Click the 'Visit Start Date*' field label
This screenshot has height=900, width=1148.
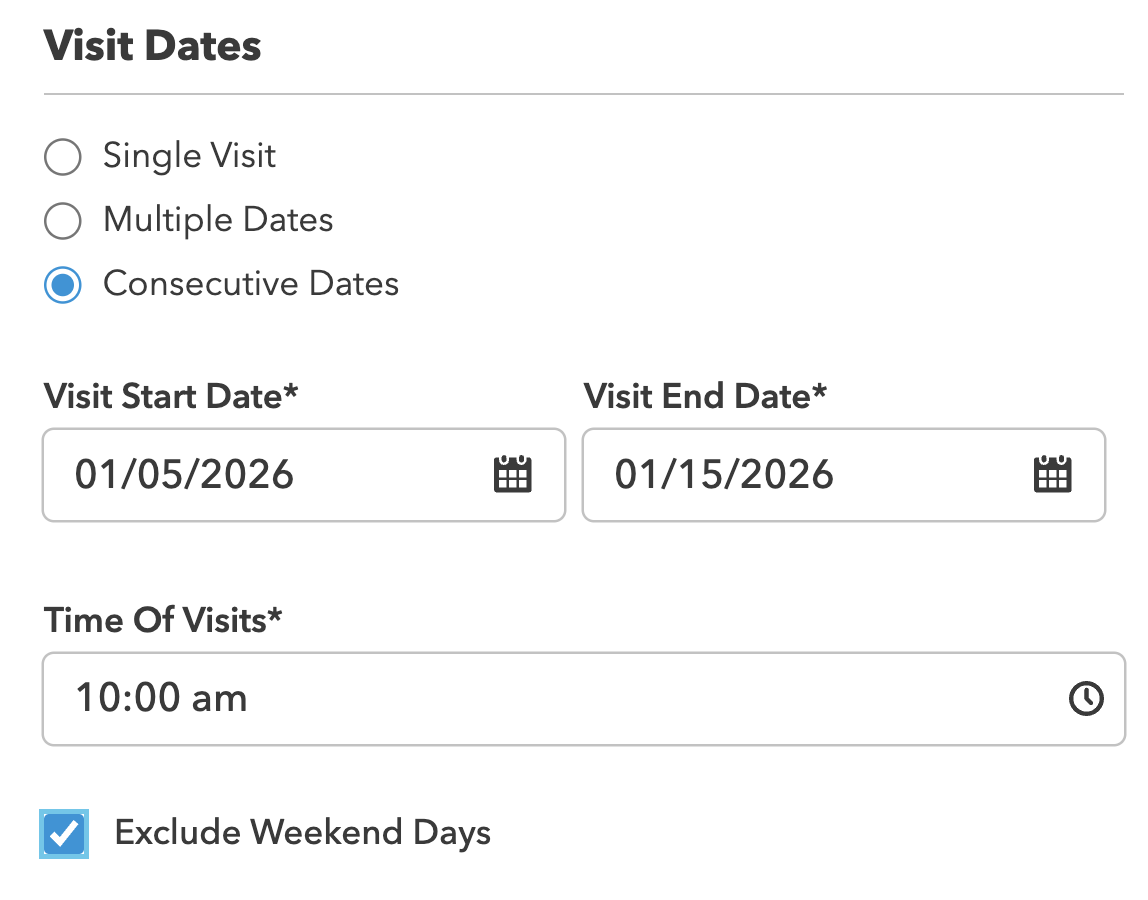(171, 396)
